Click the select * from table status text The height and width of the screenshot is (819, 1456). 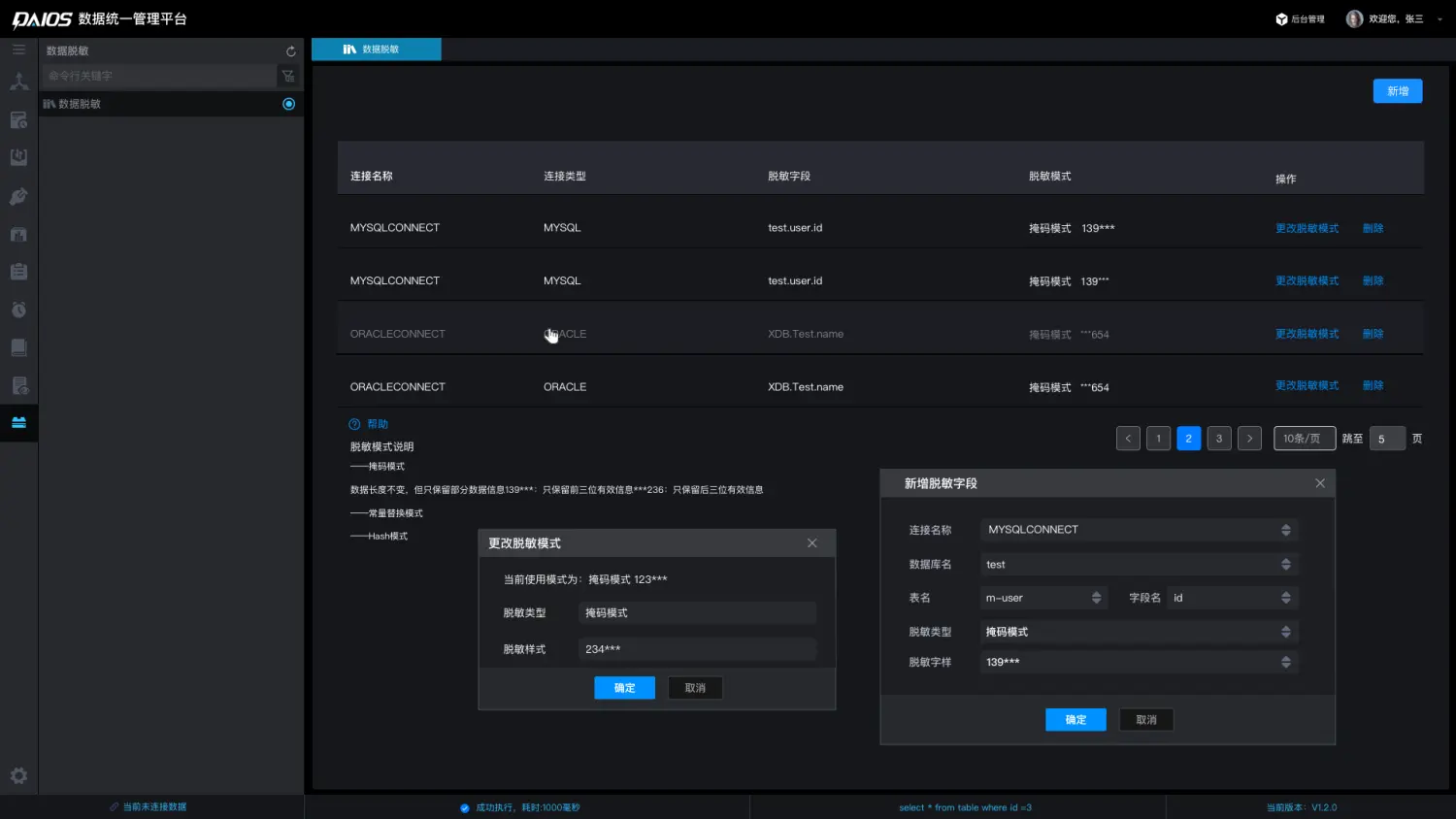[965, 807]
